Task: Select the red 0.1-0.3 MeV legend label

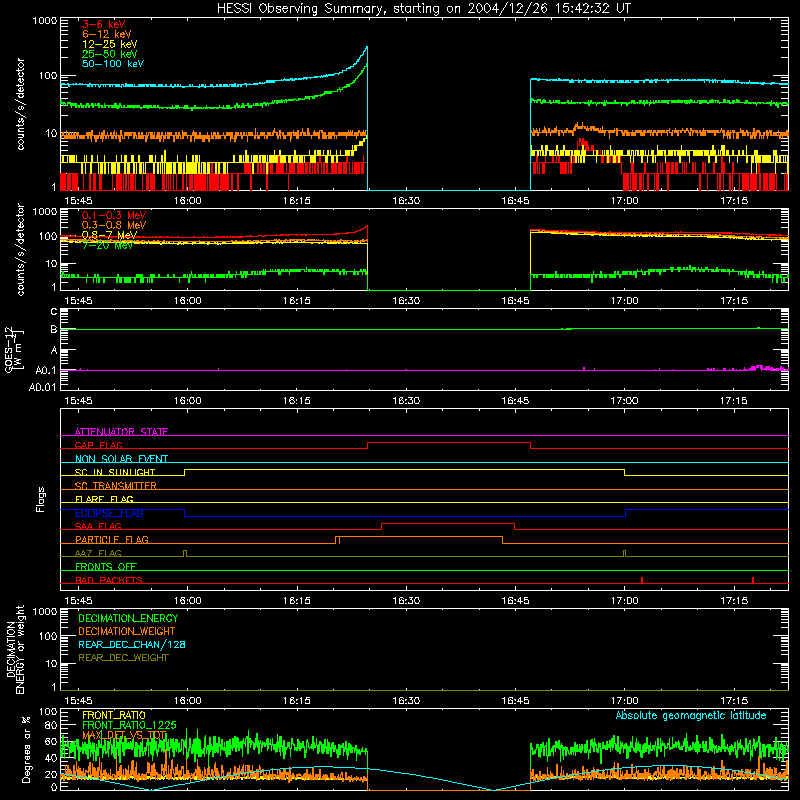Action: (x=114, y=215)
